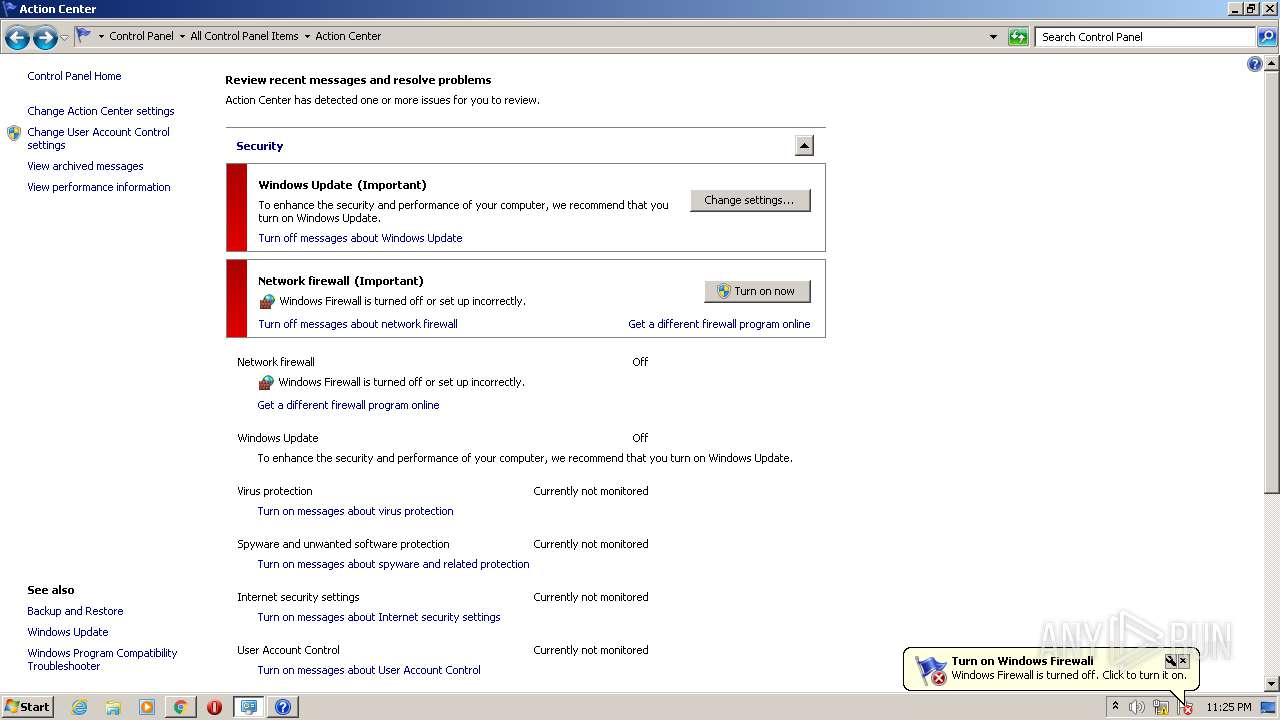Click the Show desktop button
Screen dimensions: 1280x720
1268,707
